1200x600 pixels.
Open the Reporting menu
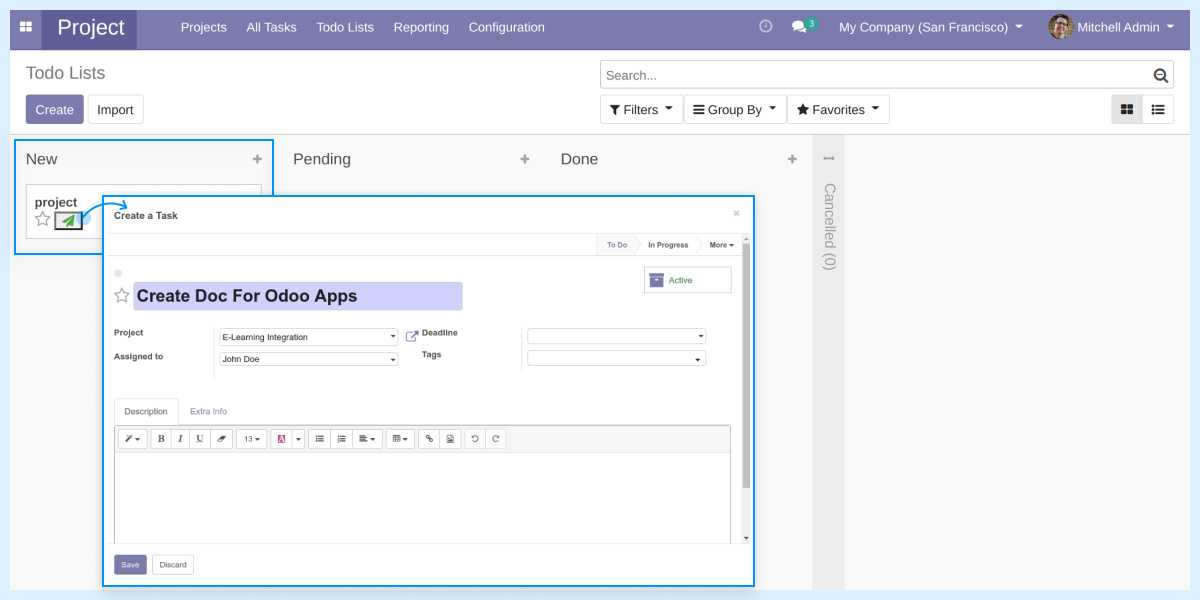[421, 27]
